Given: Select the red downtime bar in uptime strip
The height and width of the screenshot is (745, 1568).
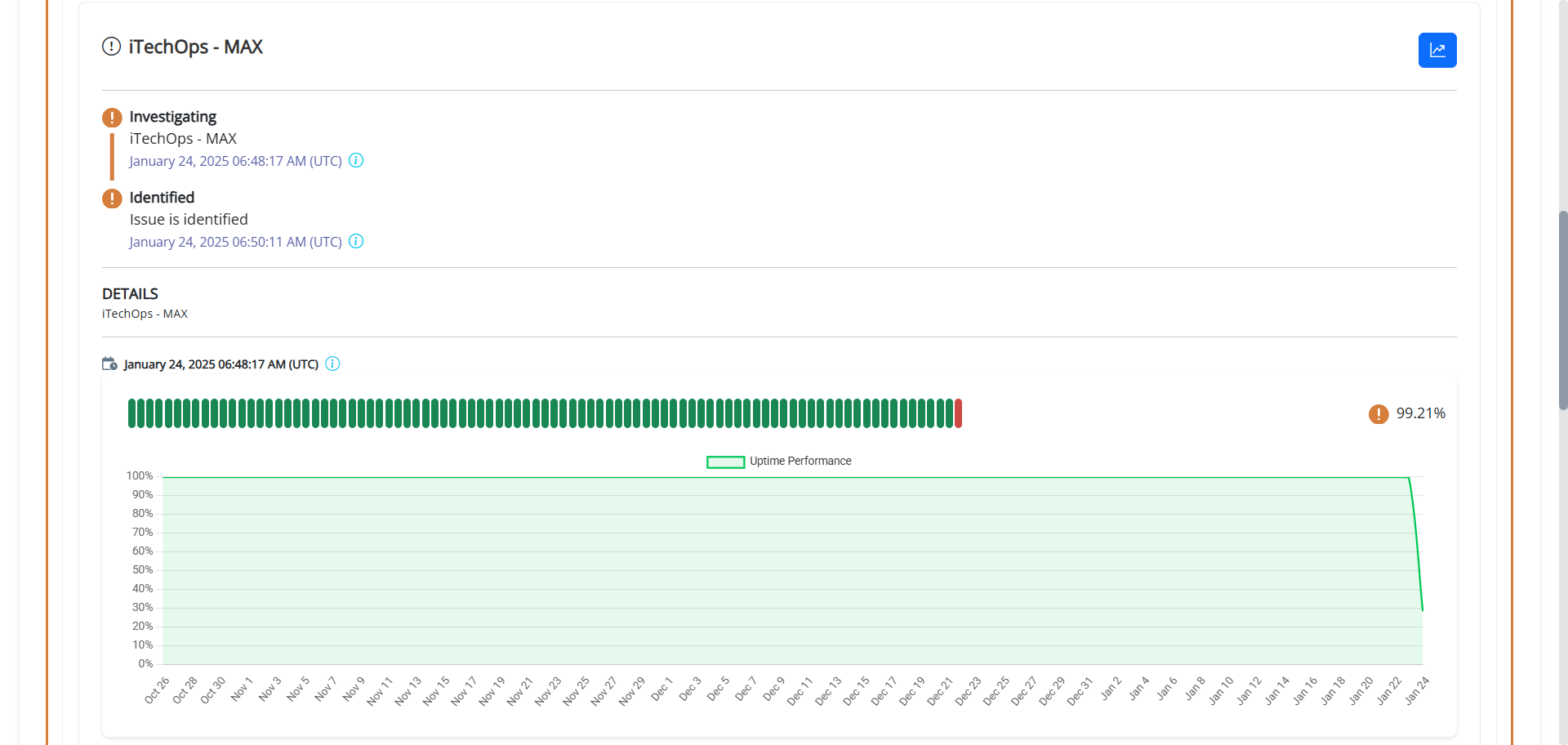Looking at the screenshot, I should click(x=958, y=413).
